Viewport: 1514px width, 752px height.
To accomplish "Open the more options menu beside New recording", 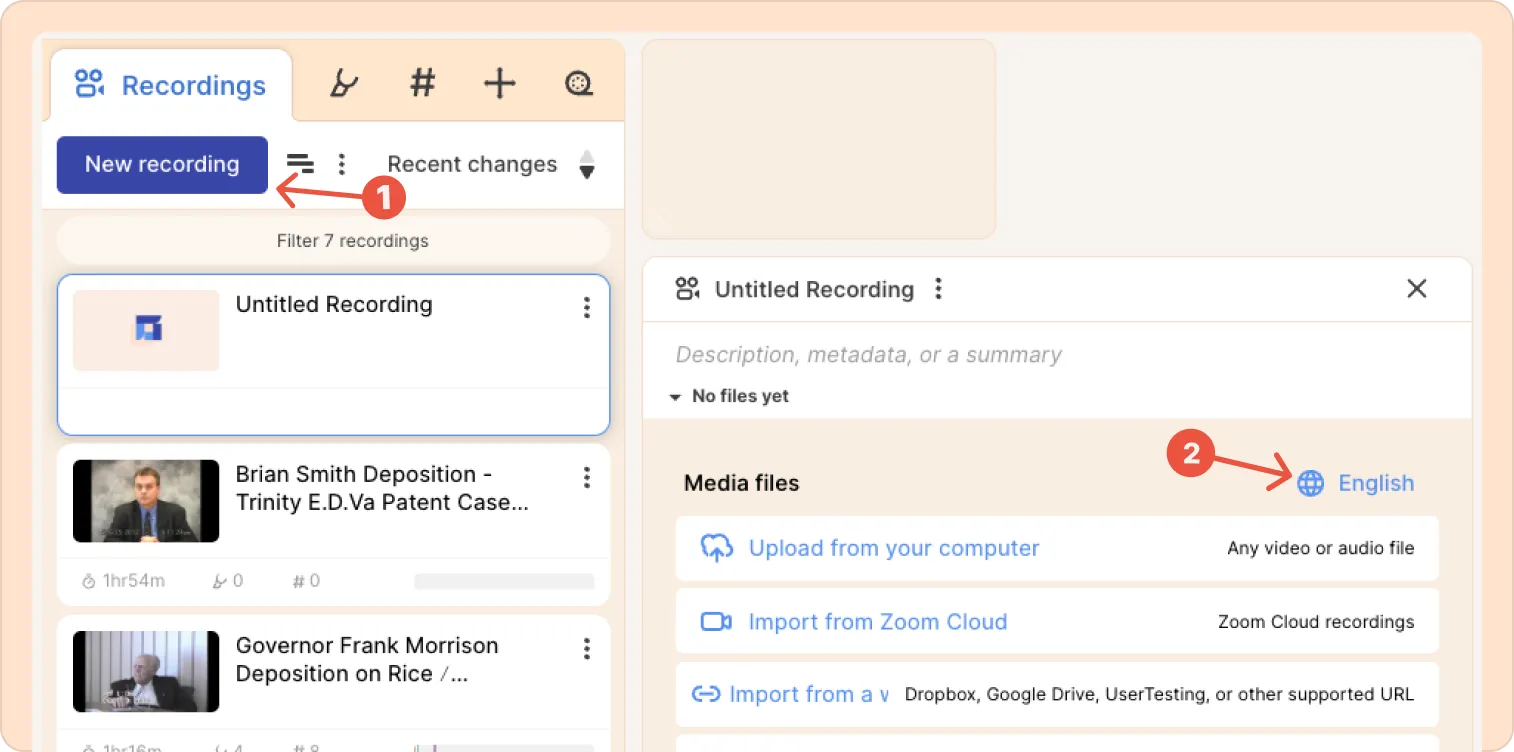I will [342, 164].
